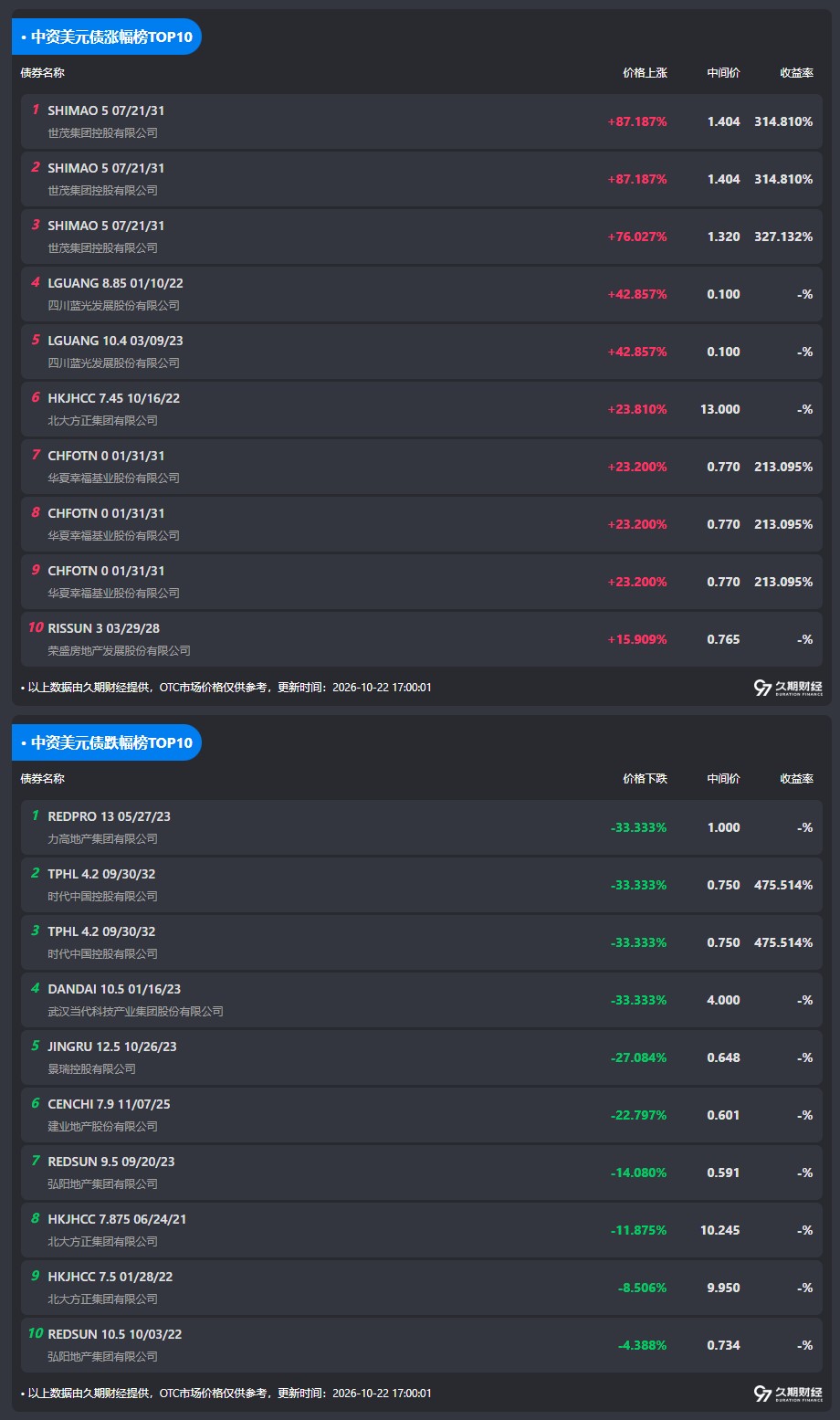Click the -4.388% price drop value
This screenshot has height=1420, width=840.
pyautogui.click(x=643, y=1345)
